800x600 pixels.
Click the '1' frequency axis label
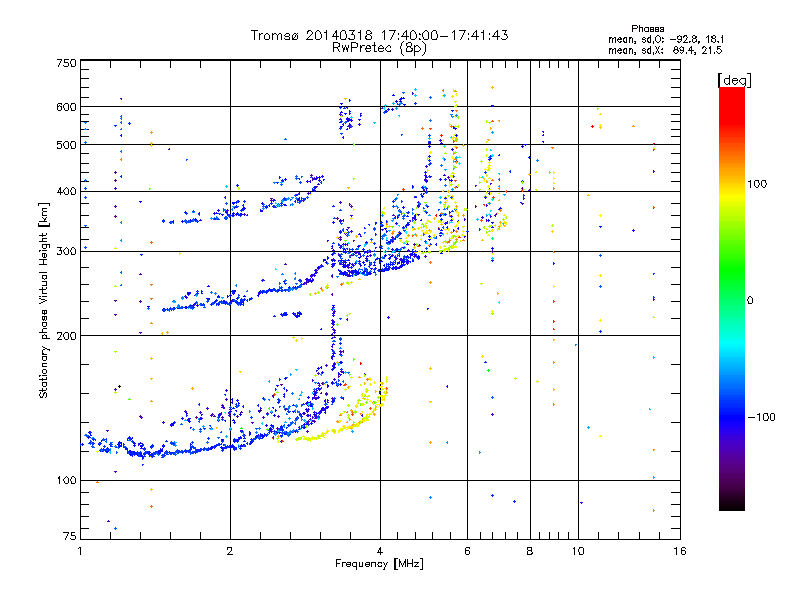80,551
